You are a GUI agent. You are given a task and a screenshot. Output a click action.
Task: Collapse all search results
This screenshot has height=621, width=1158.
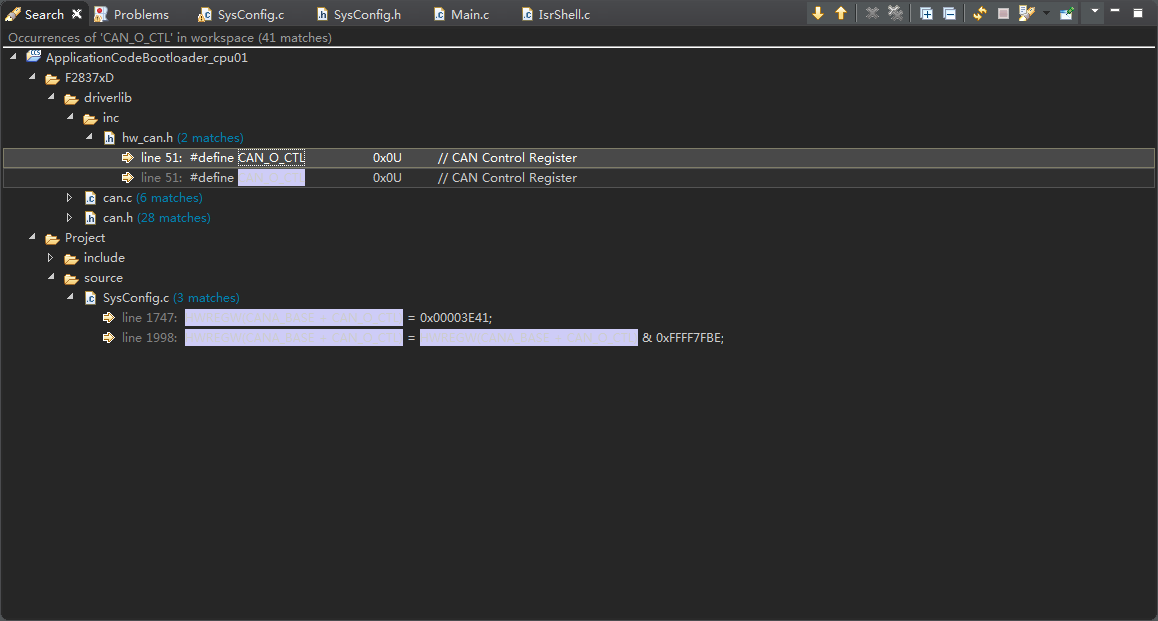[x=950, y=13]
